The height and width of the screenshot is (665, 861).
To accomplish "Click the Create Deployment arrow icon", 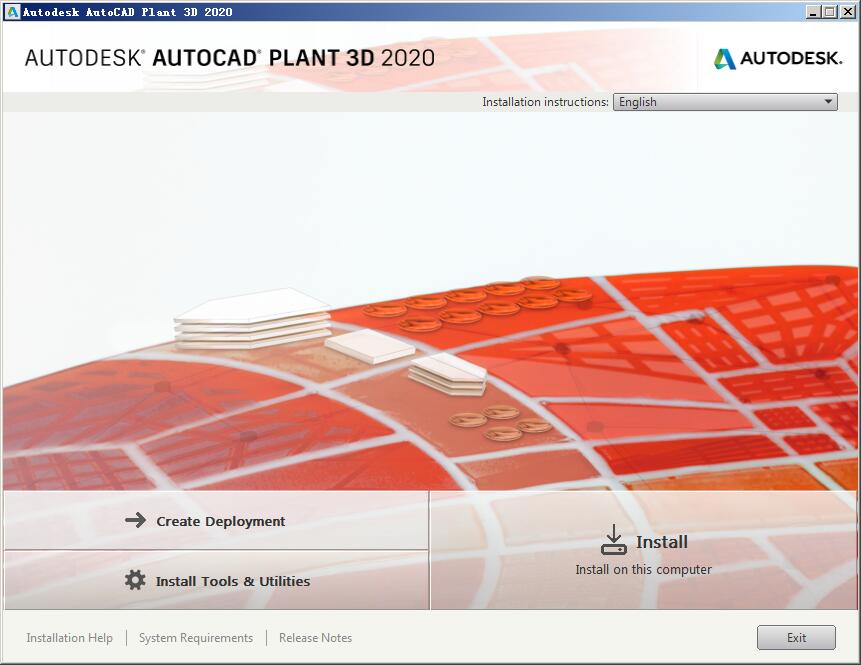I will [x=136, y=520].
